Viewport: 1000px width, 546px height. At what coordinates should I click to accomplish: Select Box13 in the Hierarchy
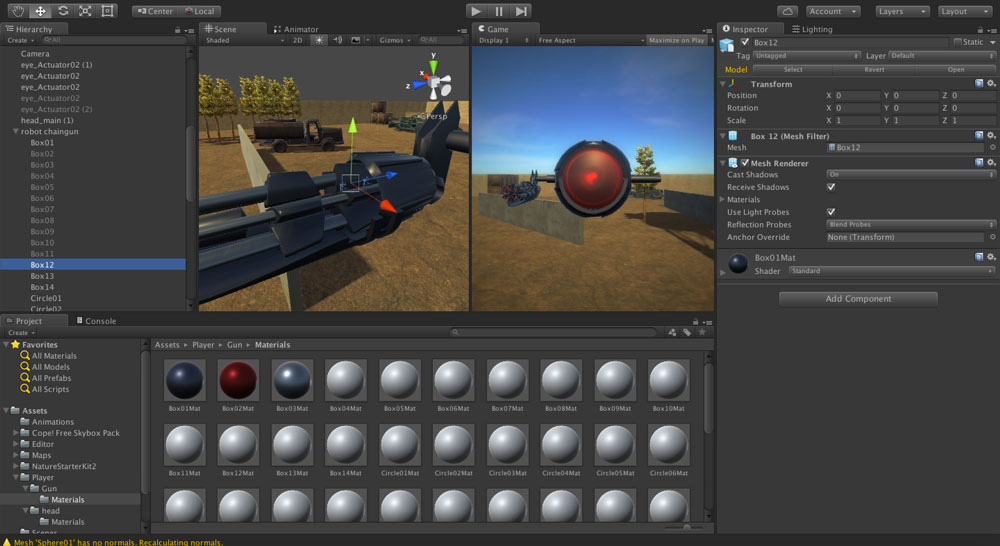point(42,276)
